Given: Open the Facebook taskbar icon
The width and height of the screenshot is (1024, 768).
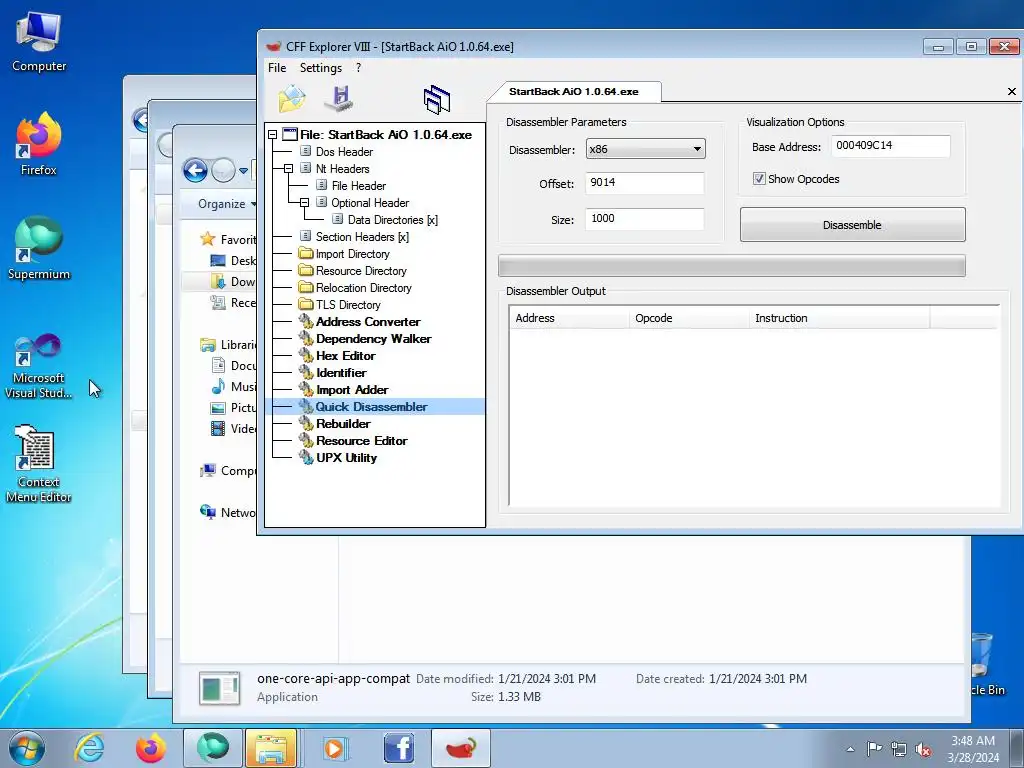Looking at the screenshot, I should coord(398,748).
